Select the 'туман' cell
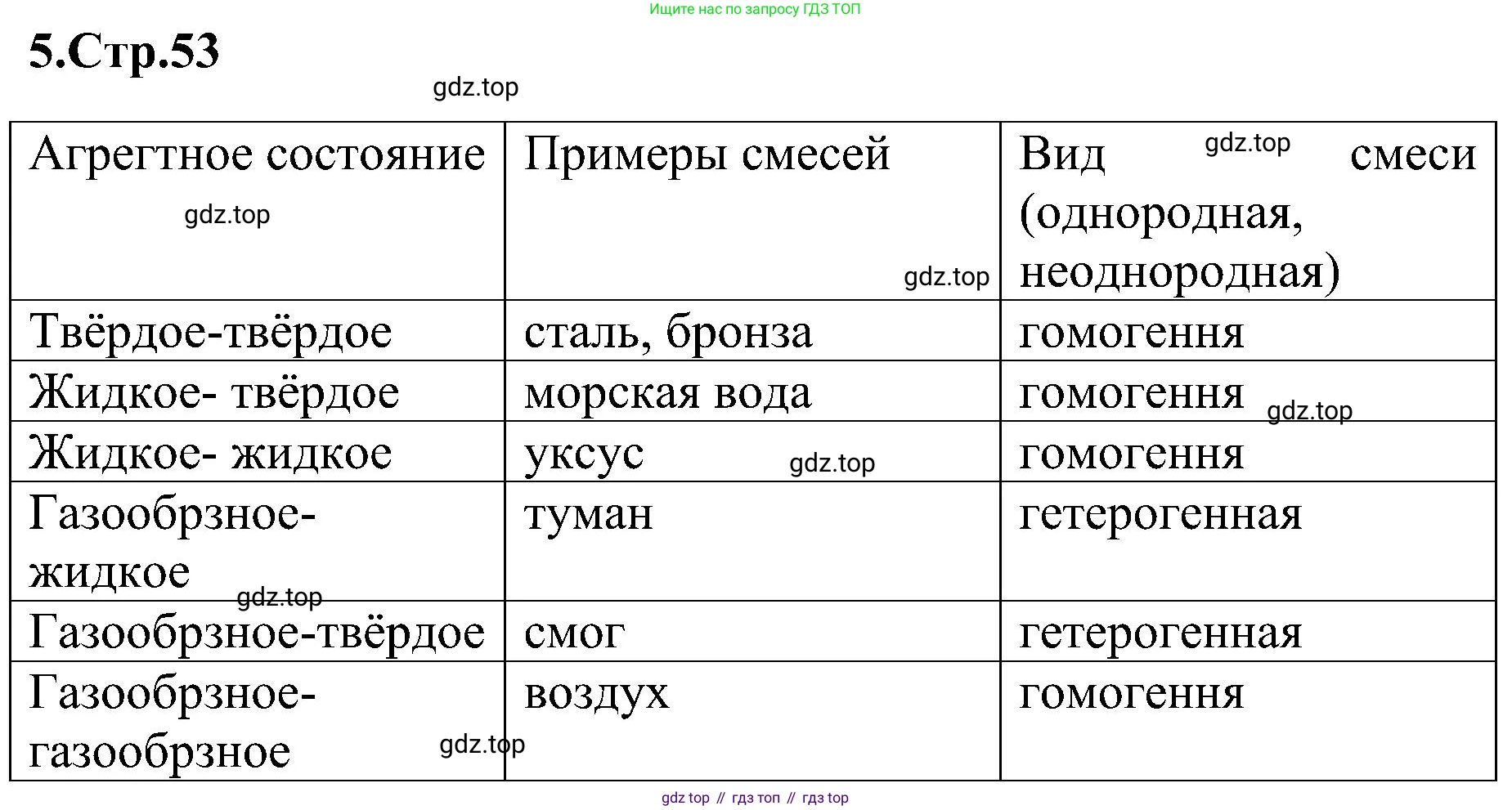Image resolution: width=1512 pixels, height=810 pixels. point(589,515)
